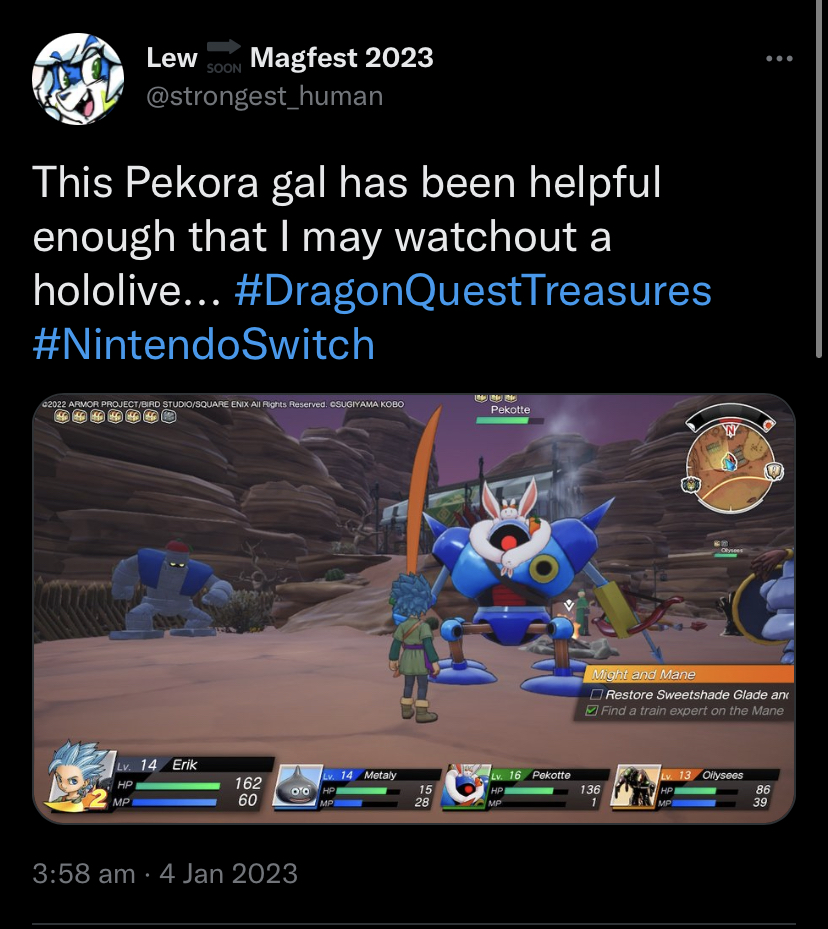Click the display name Lew Magfest 2023
Viewport: 828px width, 929px height.
[x=290, y=57]
